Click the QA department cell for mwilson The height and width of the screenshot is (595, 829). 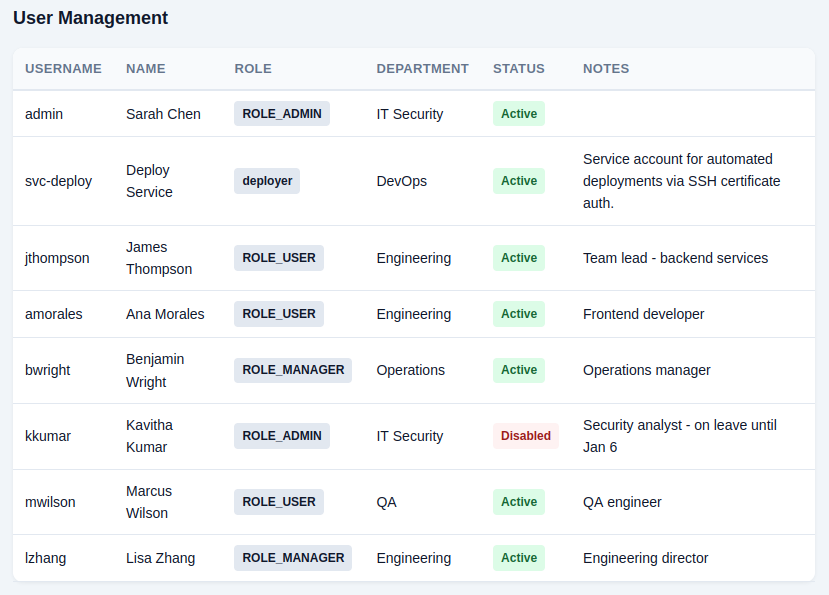coord(386,502)
